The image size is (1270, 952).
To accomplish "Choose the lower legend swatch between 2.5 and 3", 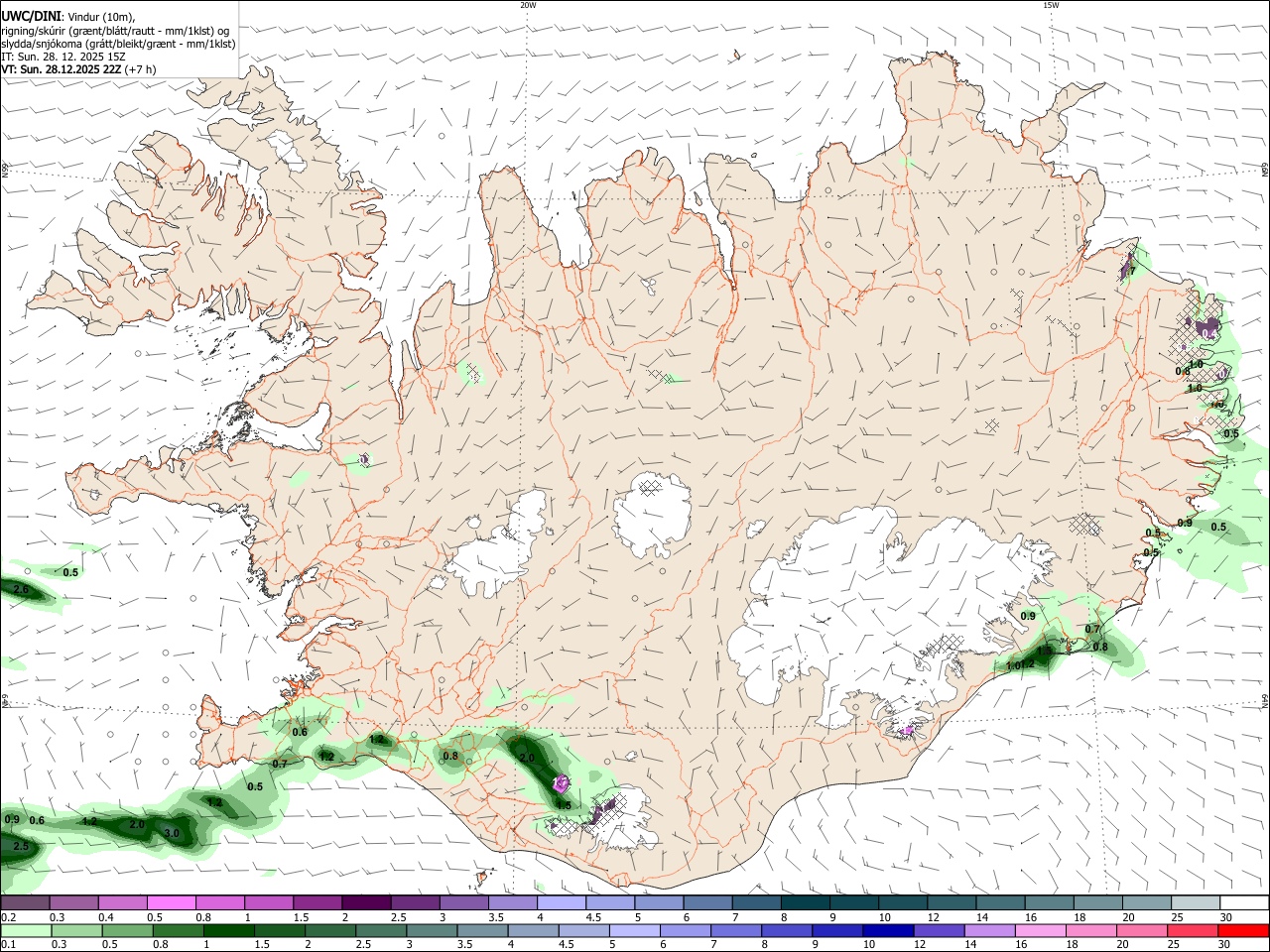I will 381,930.
